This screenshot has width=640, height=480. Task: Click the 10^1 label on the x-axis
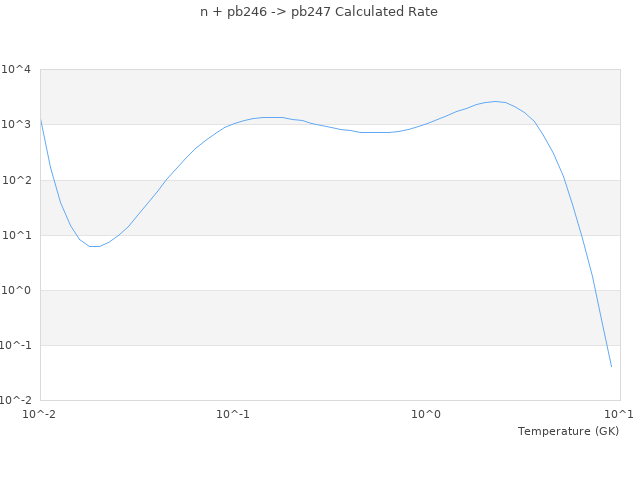coord(618,414)
